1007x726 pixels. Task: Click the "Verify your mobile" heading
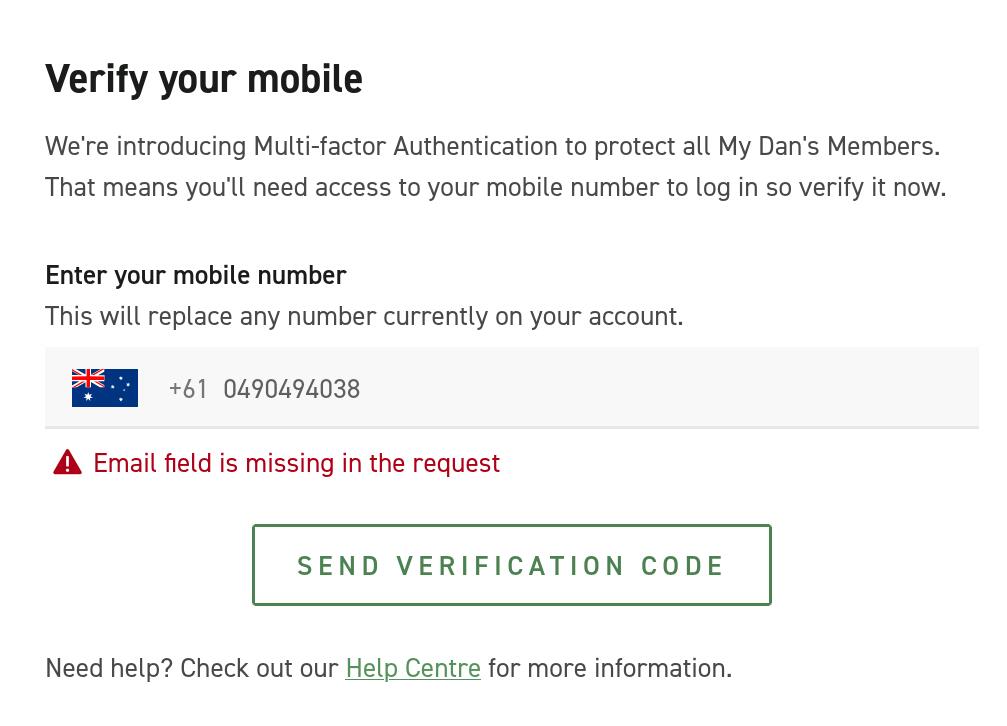[x=204, y=79]
